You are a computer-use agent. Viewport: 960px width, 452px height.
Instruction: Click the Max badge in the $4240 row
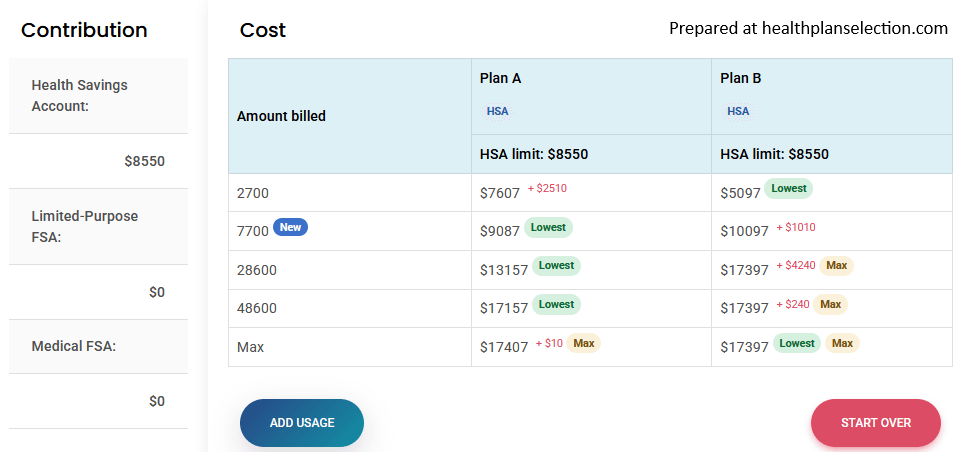tap(836, 266)
